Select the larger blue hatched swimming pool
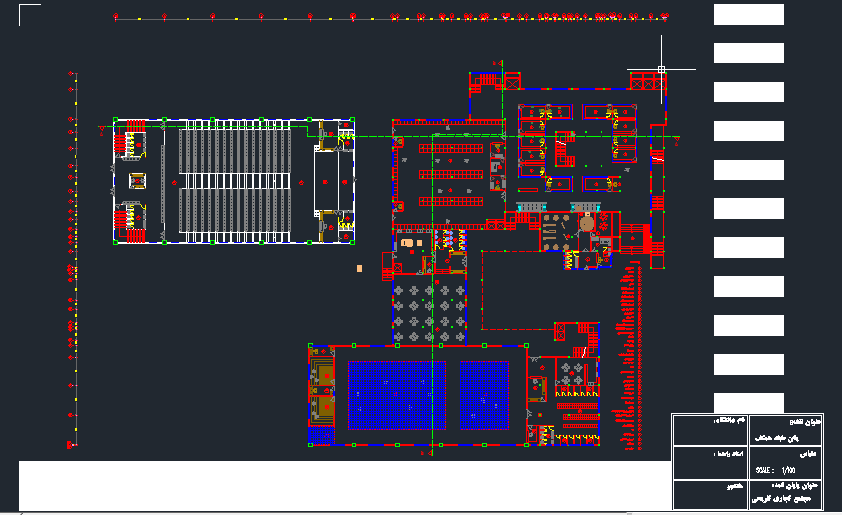842x515 pixels. click(397, 395)
